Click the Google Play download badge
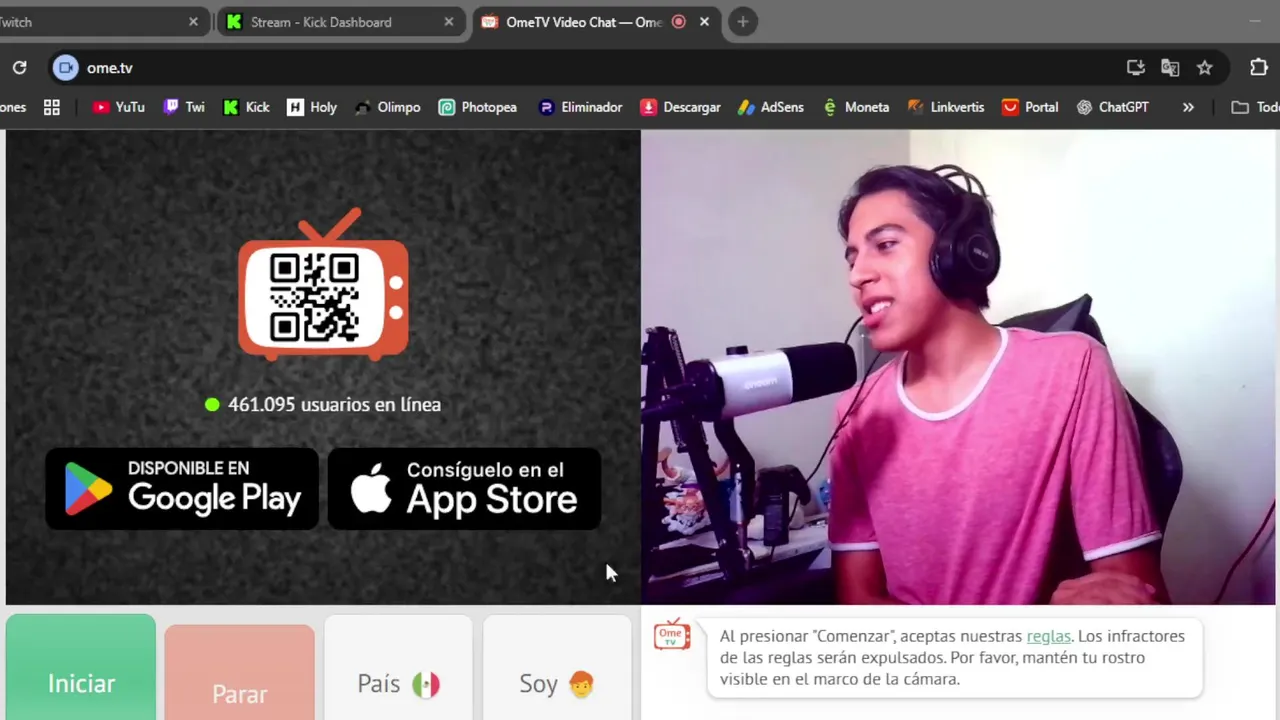 182,488
